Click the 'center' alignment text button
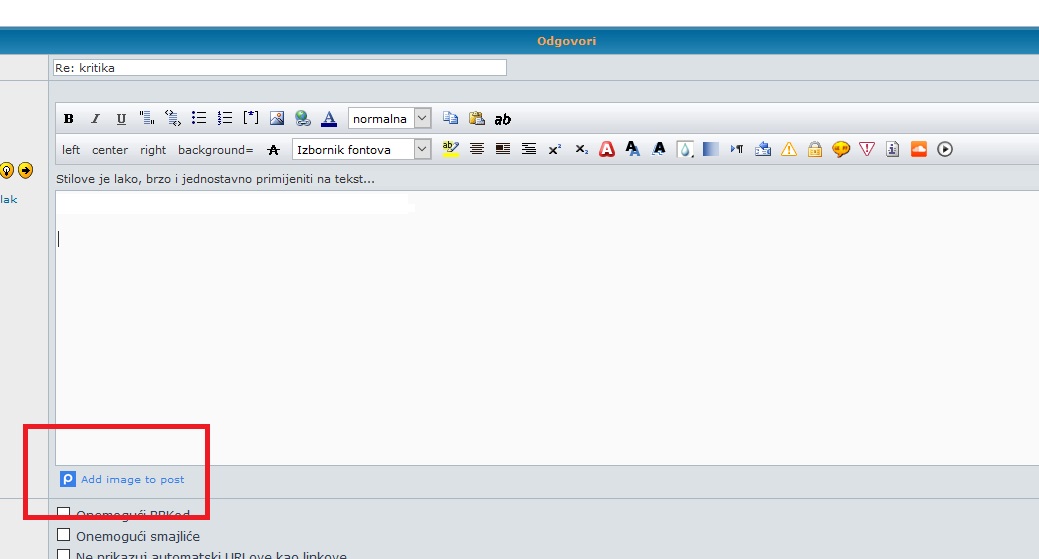The image size is (1039, 559). point(110,150)
